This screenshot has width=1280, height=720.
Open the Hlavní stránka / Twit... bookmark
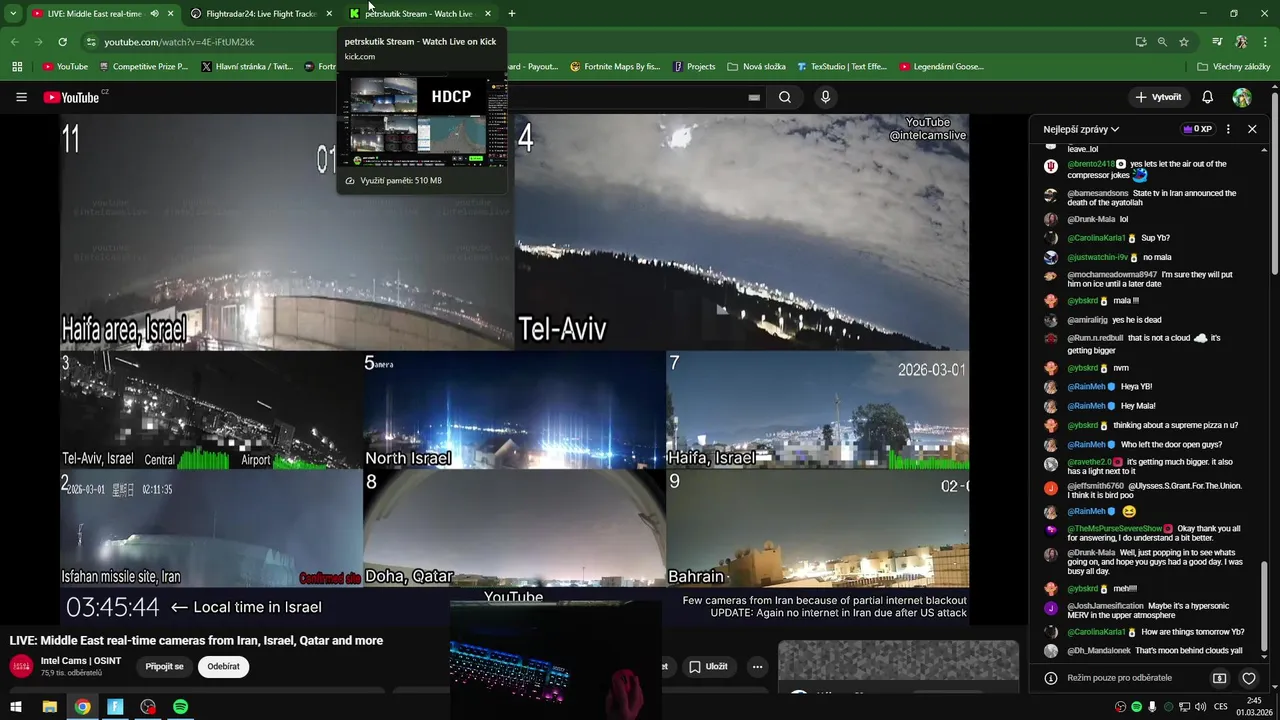(247, 67)
